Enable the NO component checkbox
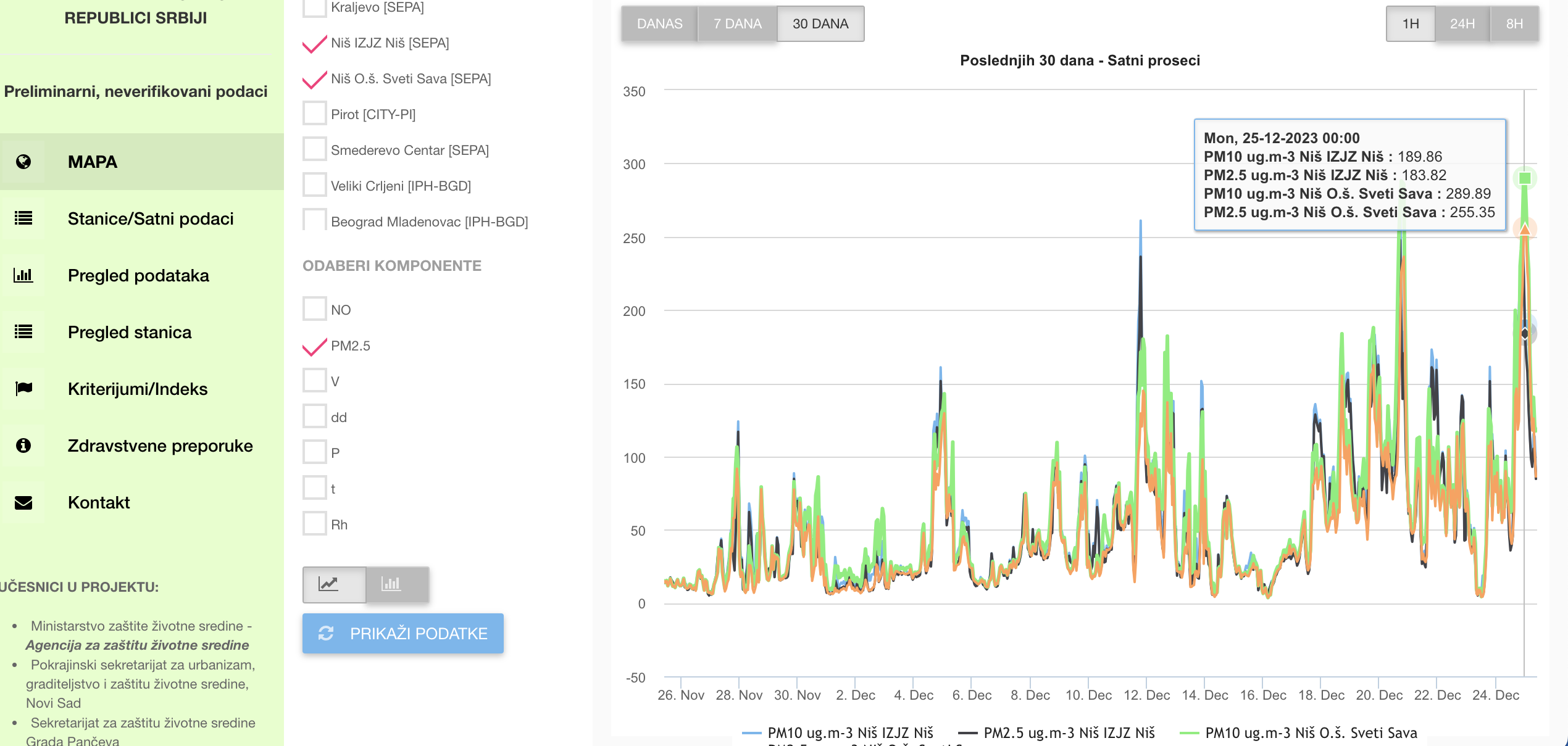1568x746 pixels. 314,309
